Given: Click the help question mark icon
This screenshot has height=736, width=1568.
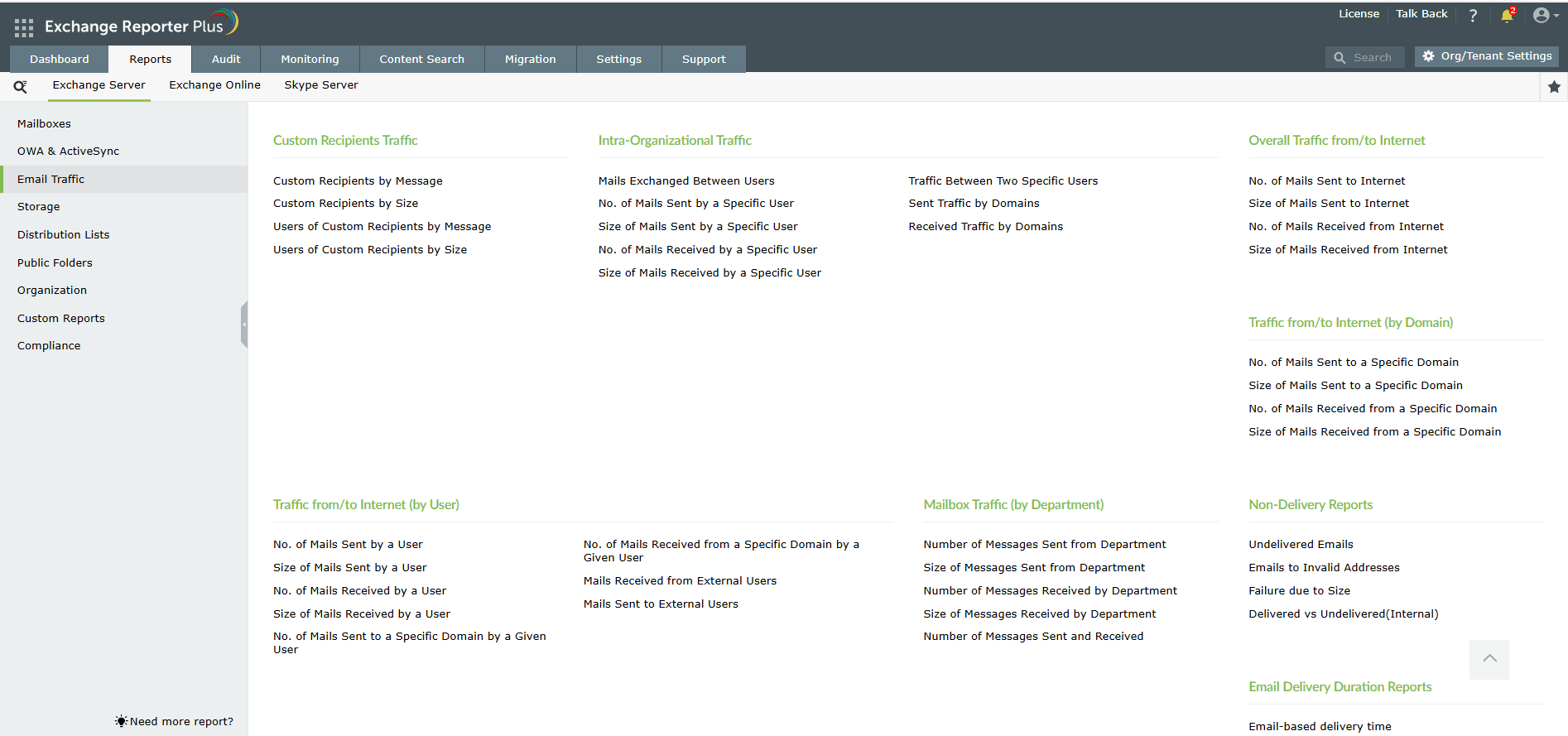Looking at the screenshot, I should pos(1473,15).
